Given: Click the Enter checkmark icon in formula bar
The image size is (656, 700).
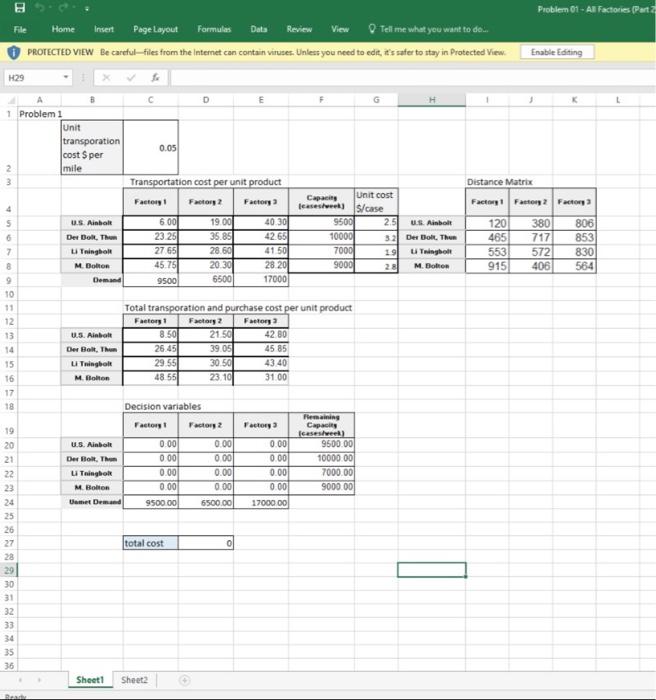Looking at the screenshot, I should [x=131, y=78].
